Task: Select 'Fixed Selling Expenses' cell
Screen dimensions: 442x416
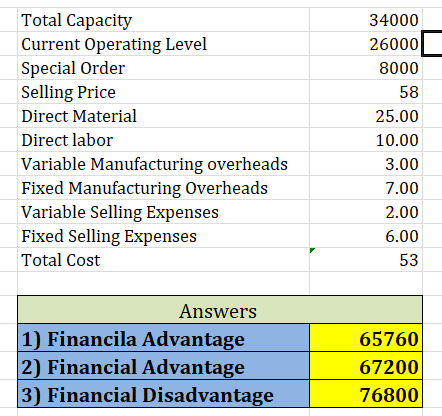Action: click(163, 236)
